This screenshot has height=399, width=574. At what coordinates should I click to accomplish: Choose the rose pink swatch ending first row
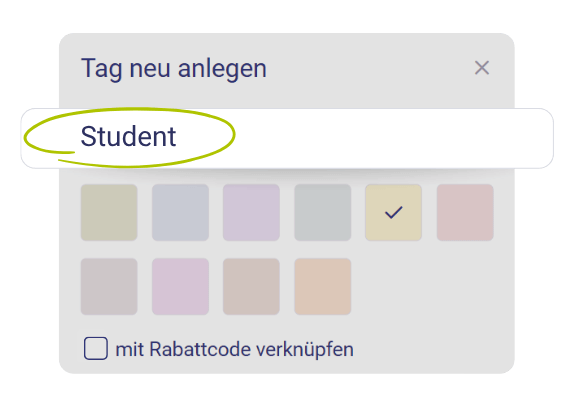click(465, 212)
